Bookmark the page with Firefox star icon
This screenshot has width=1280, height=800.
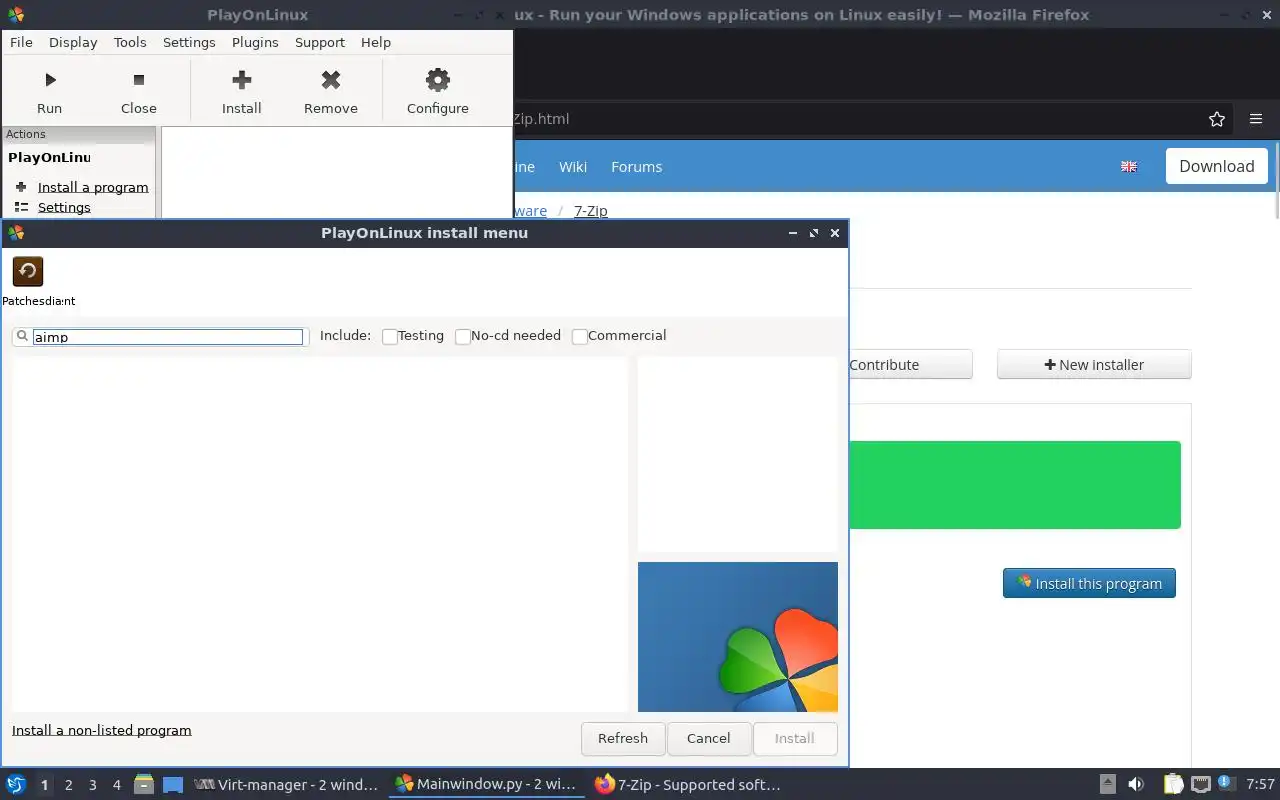1217,119
